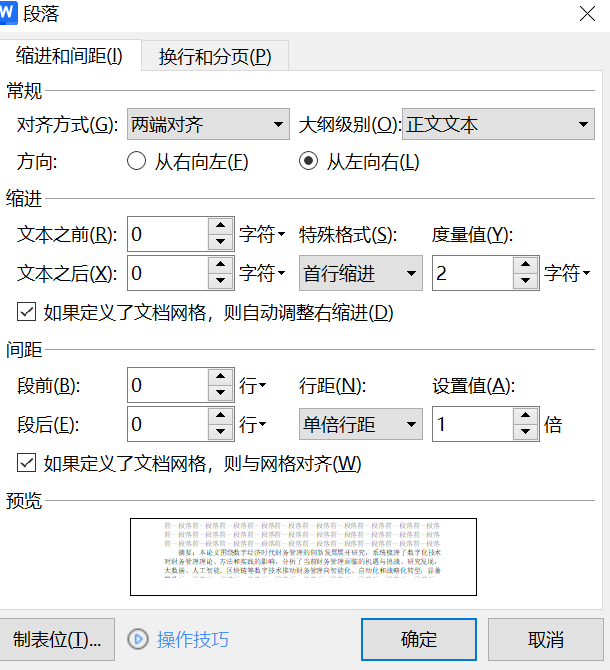Image resolution: width=610 pixels, height=670 pixels.
Task: Decrease the 段后 spacing value
Action: click(220, 432)
